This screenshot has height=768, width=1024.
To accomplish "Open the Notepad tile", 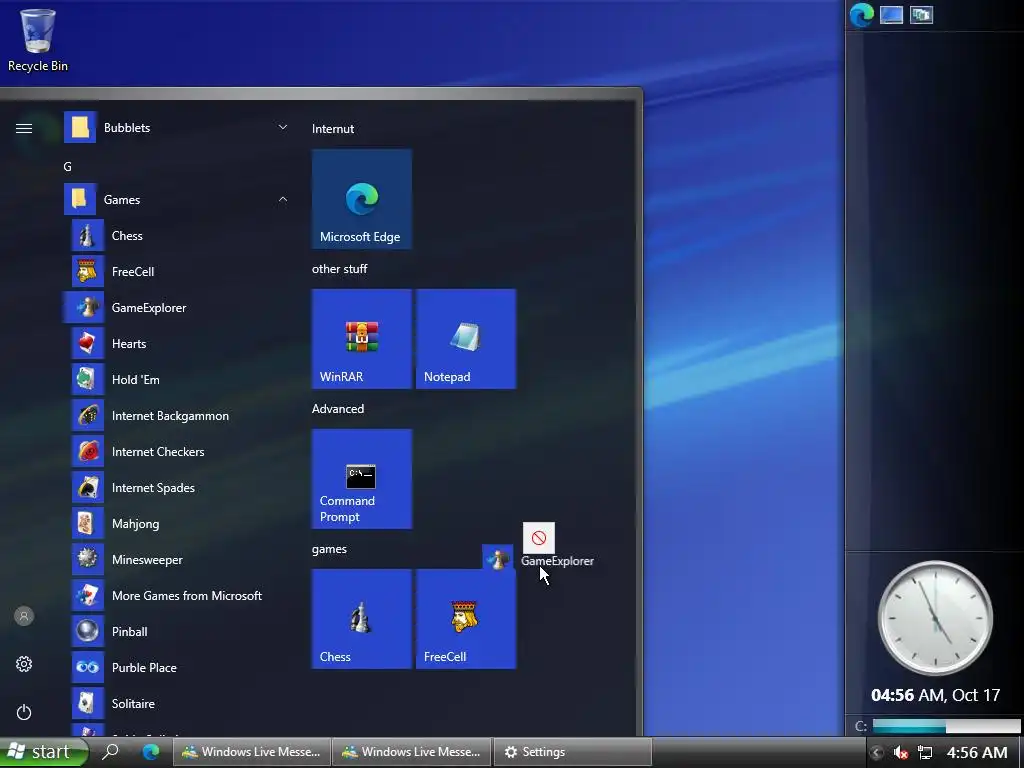I will [x=466, y=339].
